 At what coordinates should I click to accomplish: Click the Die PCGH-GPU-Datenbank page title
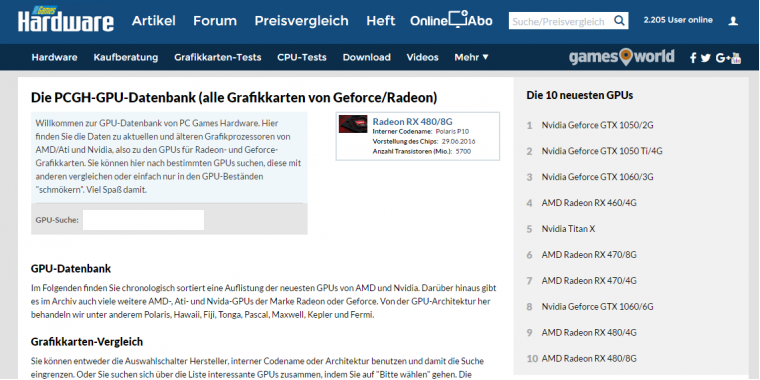tap(234, 97)
